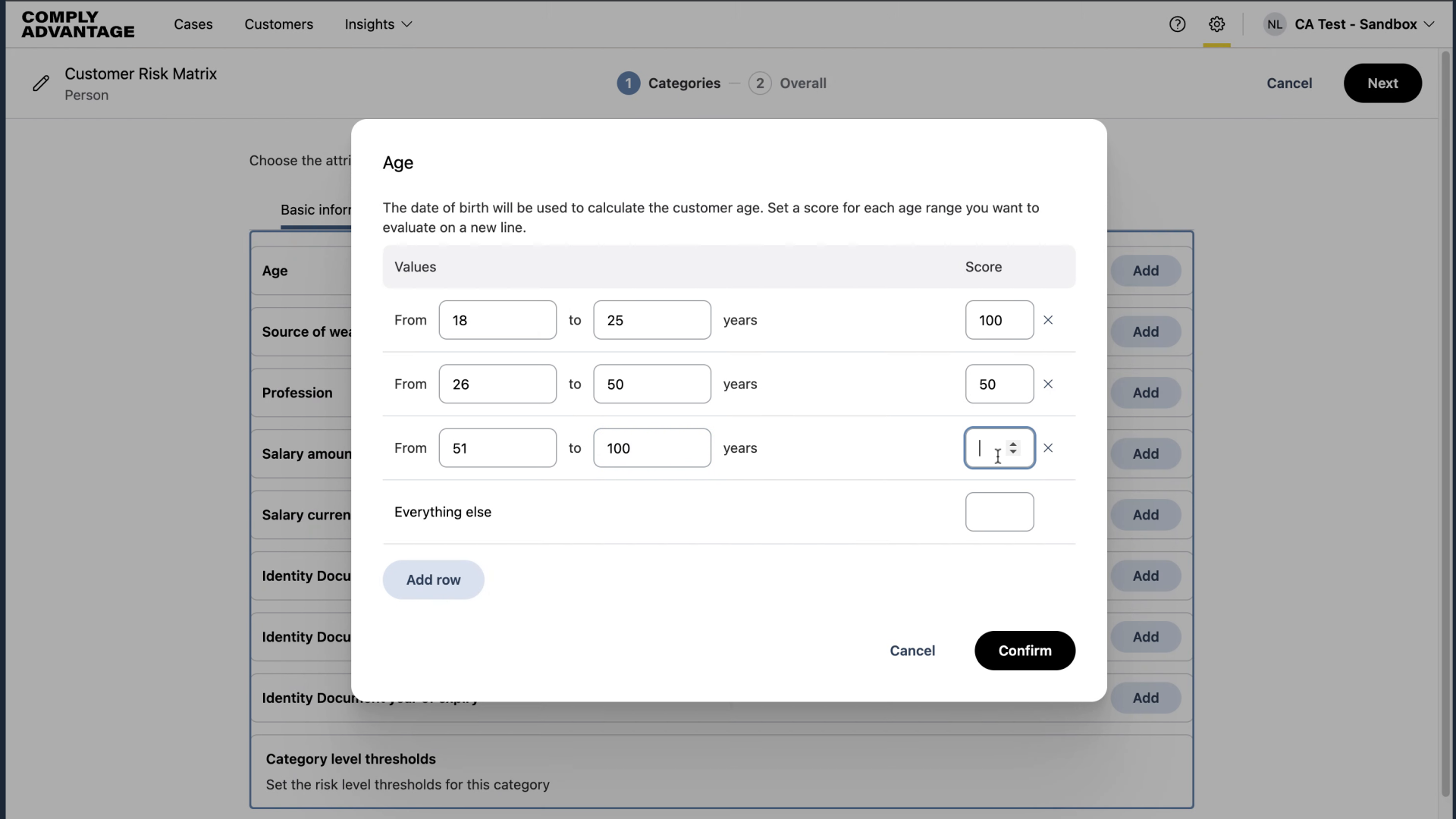Click the NL avatar badge
The image size is (1456, 819).
[x=1275, y=24]
